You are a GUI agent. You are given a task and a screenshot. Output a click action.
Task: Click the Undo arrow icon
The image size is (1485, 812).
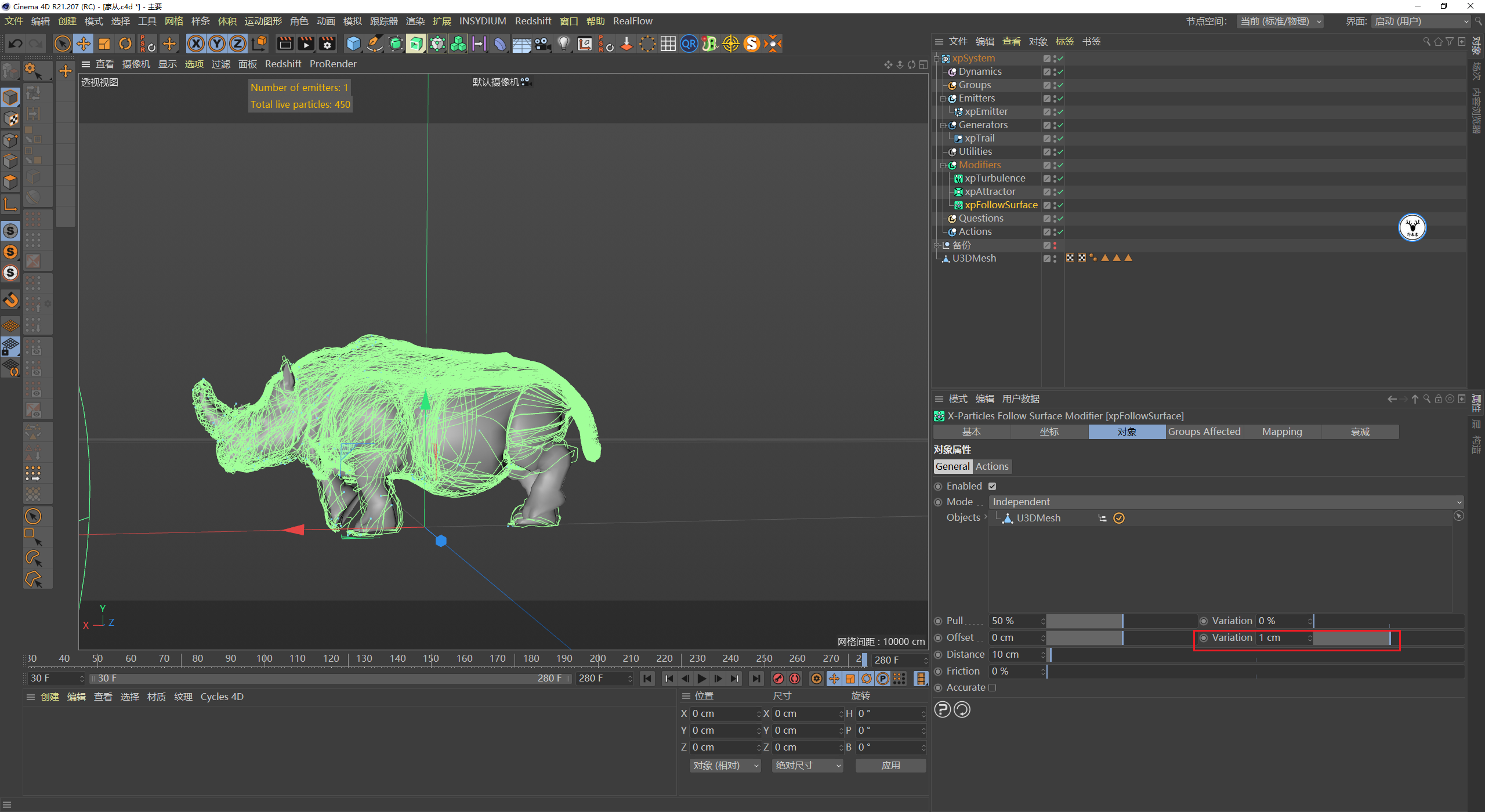[x=16, y=43]
